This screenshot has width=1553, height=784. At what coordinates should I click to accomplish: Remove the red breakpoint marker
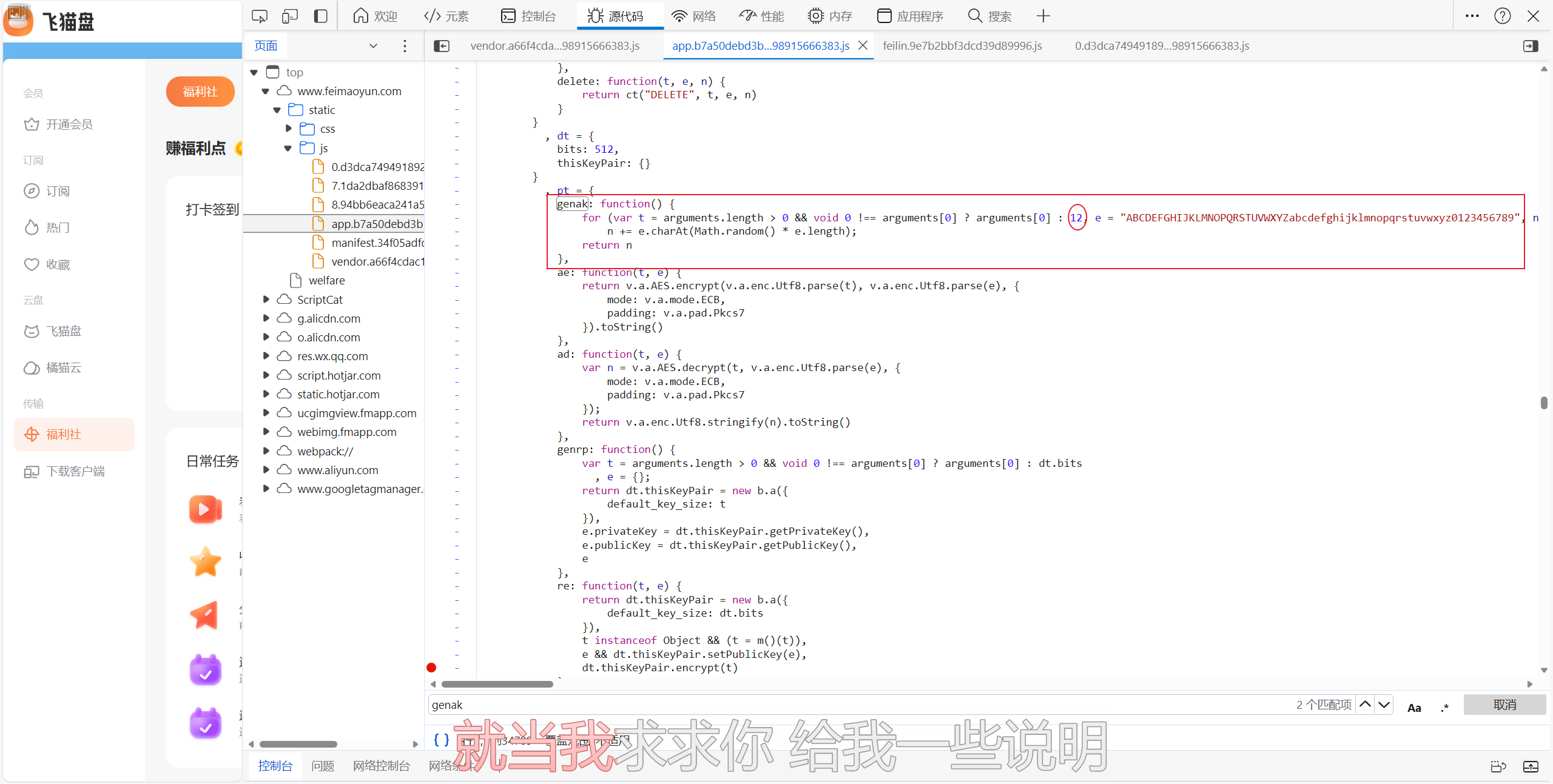431,668
